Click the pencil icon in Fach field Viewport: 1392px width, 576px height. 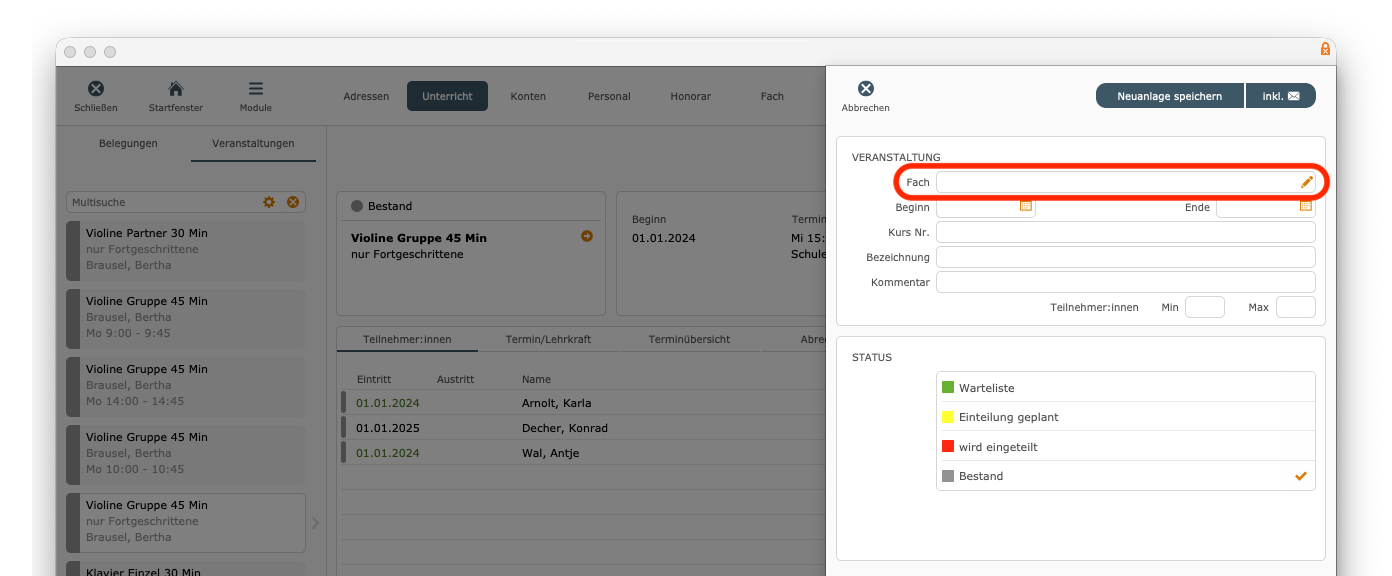[x=1306, y=182]
